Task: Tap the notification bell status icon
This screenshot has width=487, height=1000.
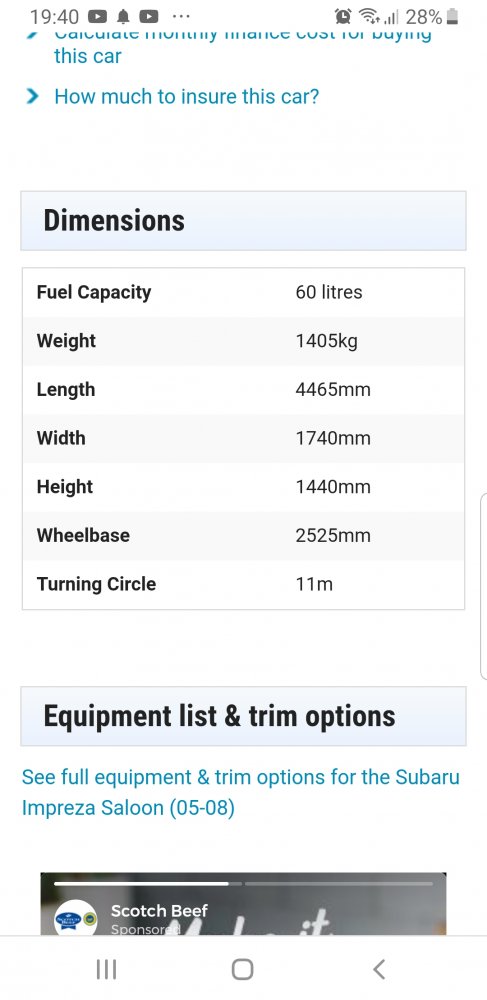Action: pyautogui.click(x=124, y=17)
